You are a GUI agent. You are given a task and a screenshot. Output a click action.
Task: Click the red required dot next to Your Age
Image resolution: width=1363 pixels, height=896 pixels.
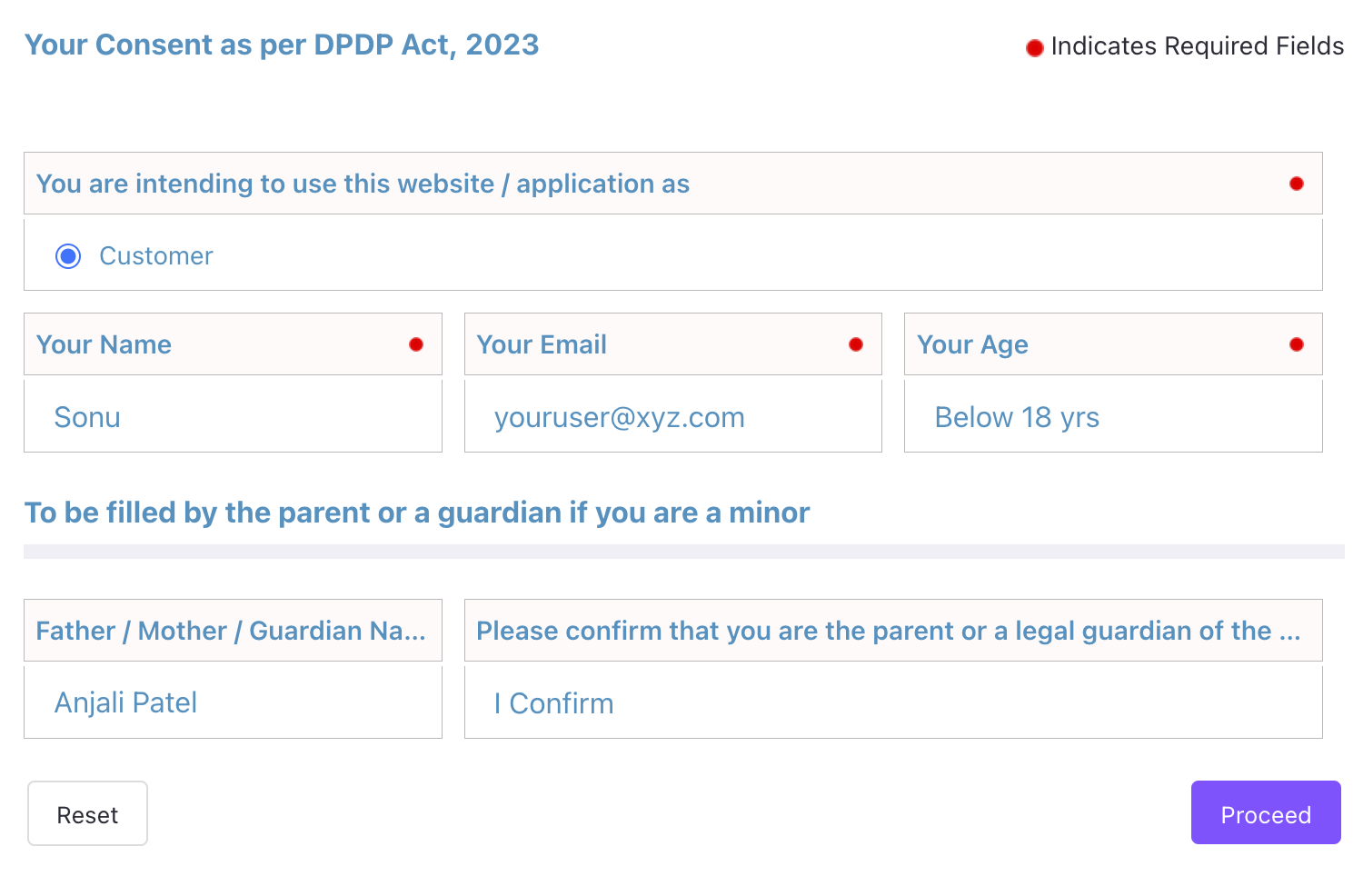(x=1297, y=344)
